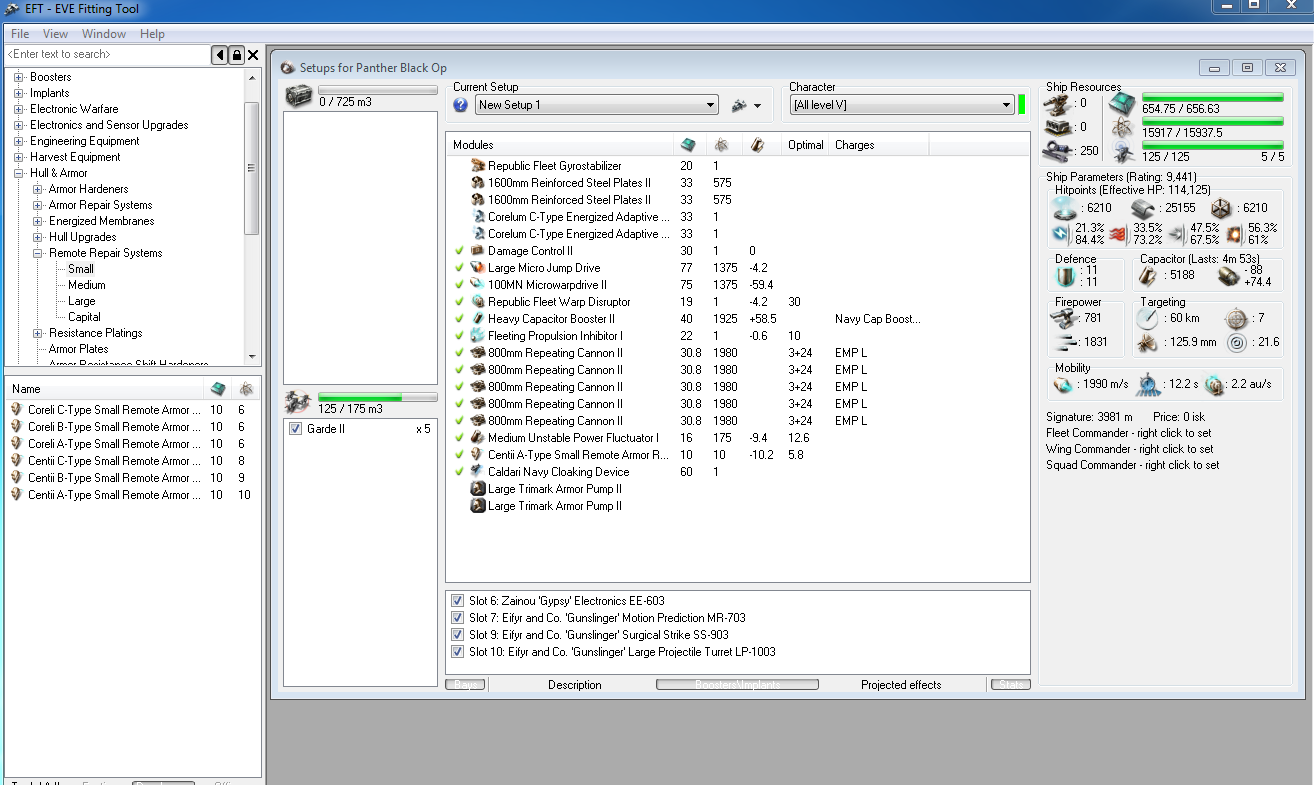Screen dimensions: 1314x785
Task: Click the warp speed icon showing 2.2 au/s
Action: coord(1215,384)
